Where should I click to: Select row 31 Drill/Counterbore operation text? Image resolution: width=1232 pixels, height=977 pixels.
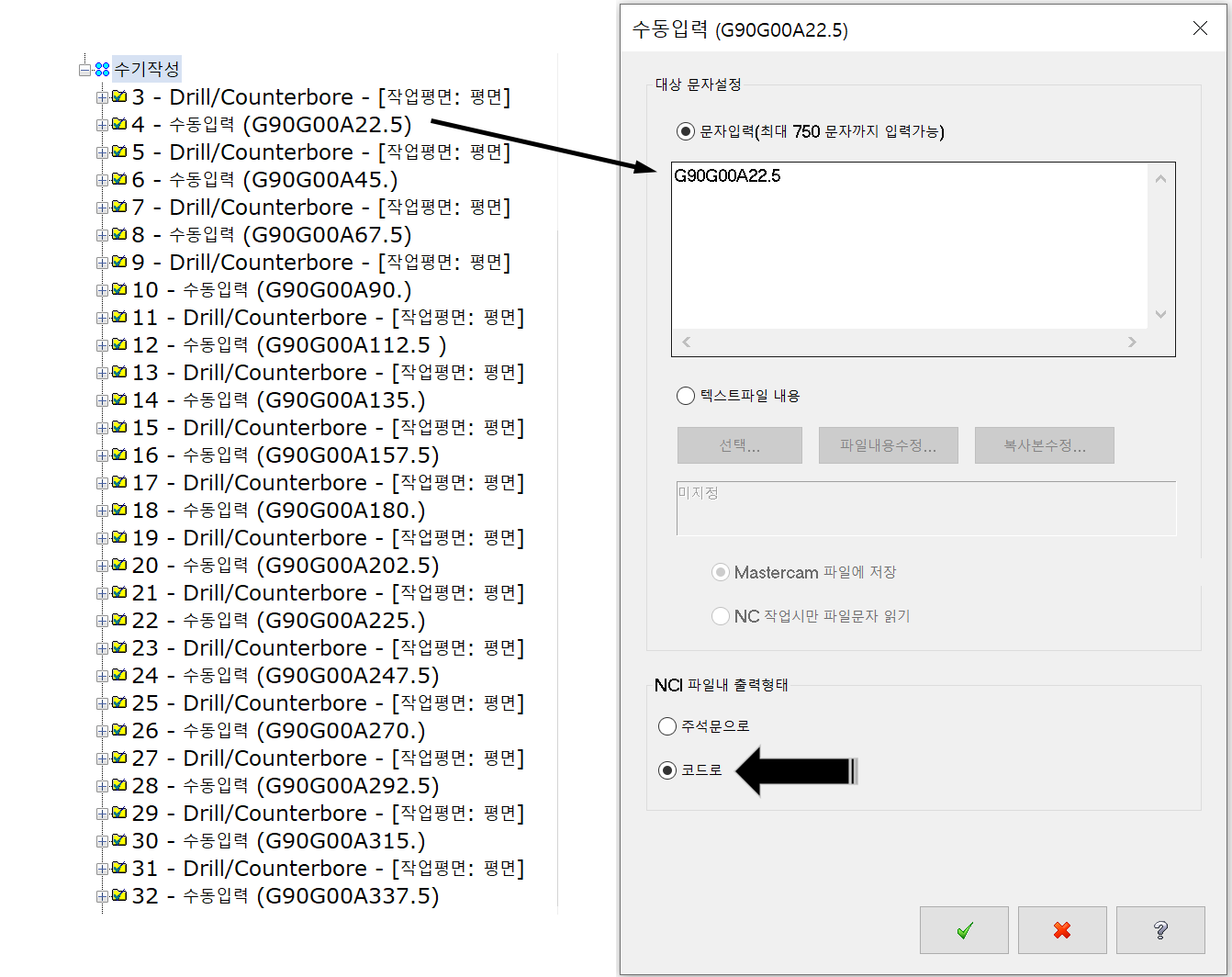[328, 868]
